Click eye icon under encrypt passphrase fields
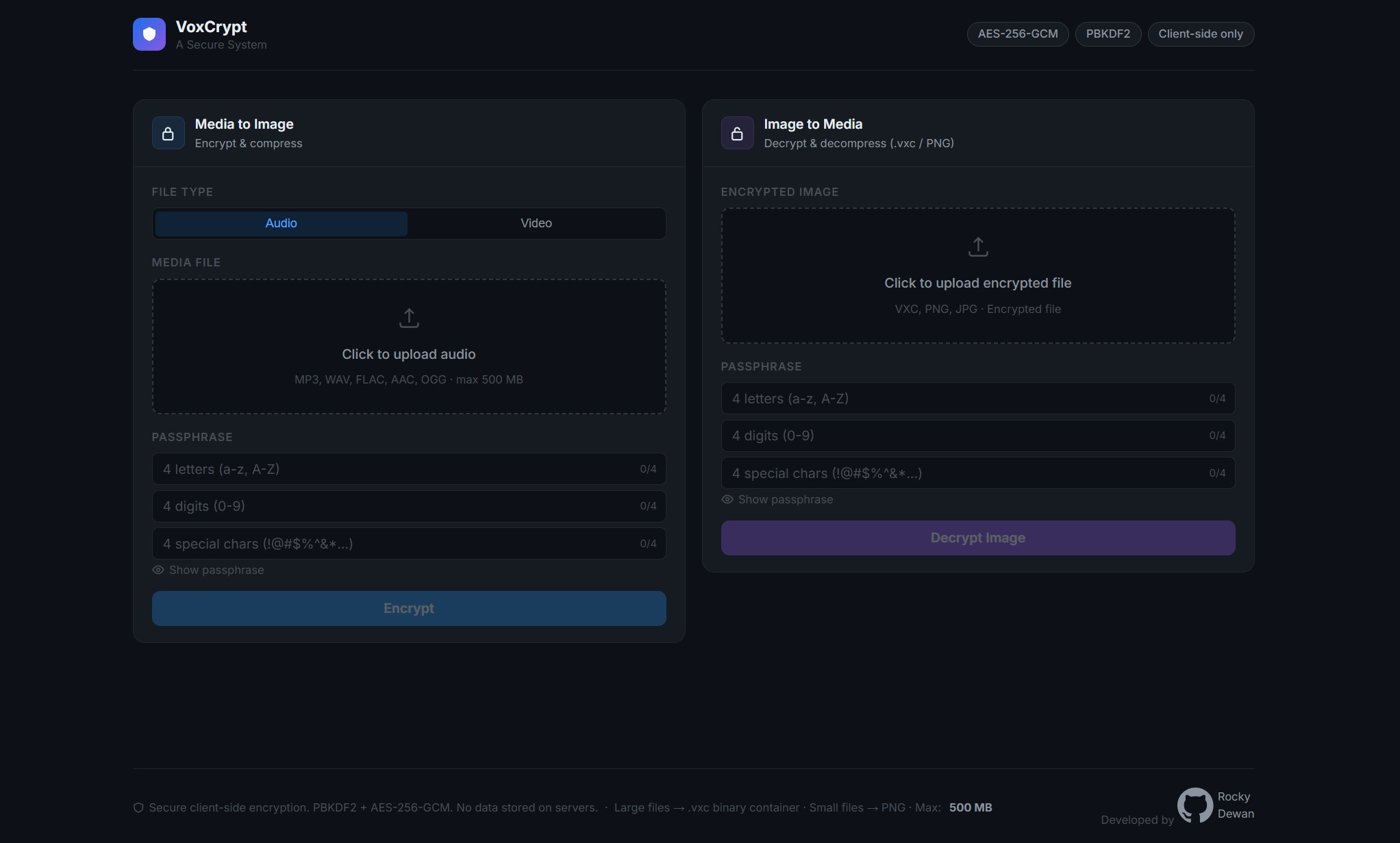Screen dimensions: 1400x843 (x=158, y=570)
